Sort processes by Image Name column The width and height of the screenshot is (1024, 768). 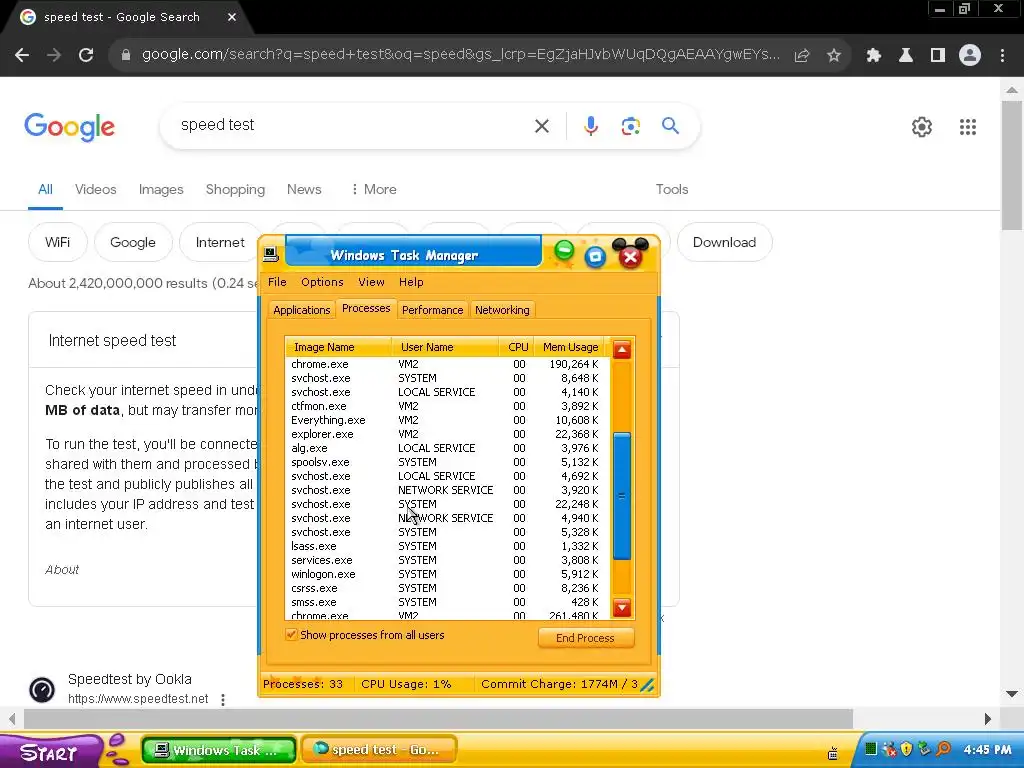tap(338, 347)
